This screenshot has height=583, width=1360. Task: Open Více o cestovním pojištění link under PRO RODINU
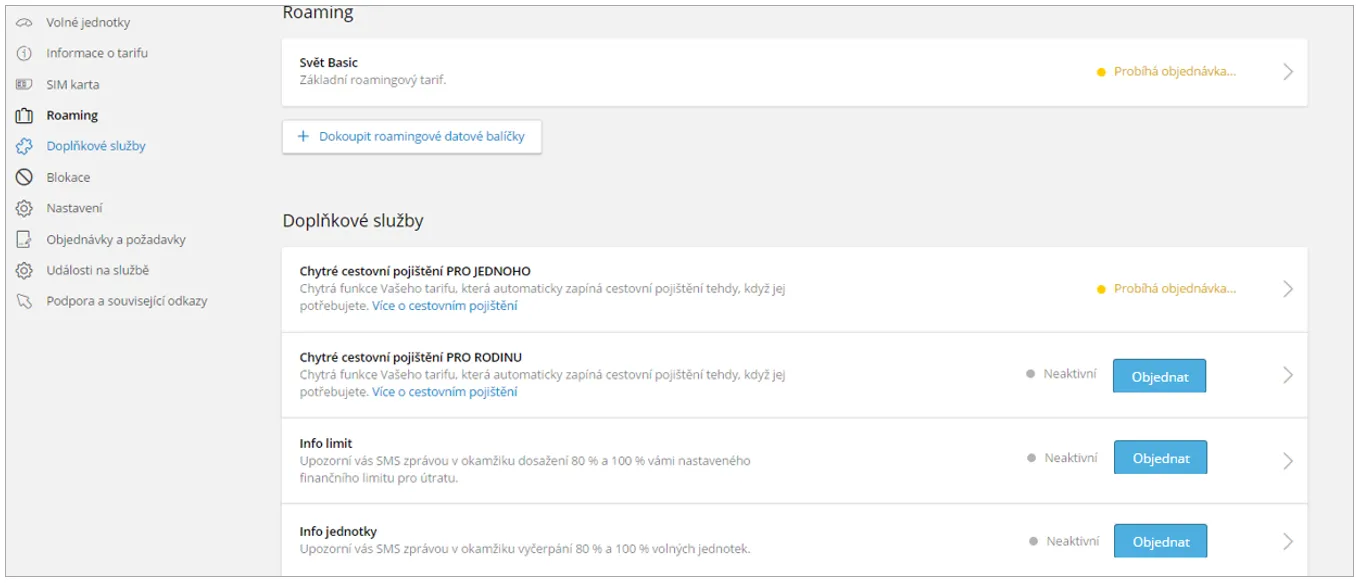tap(445, 392)
